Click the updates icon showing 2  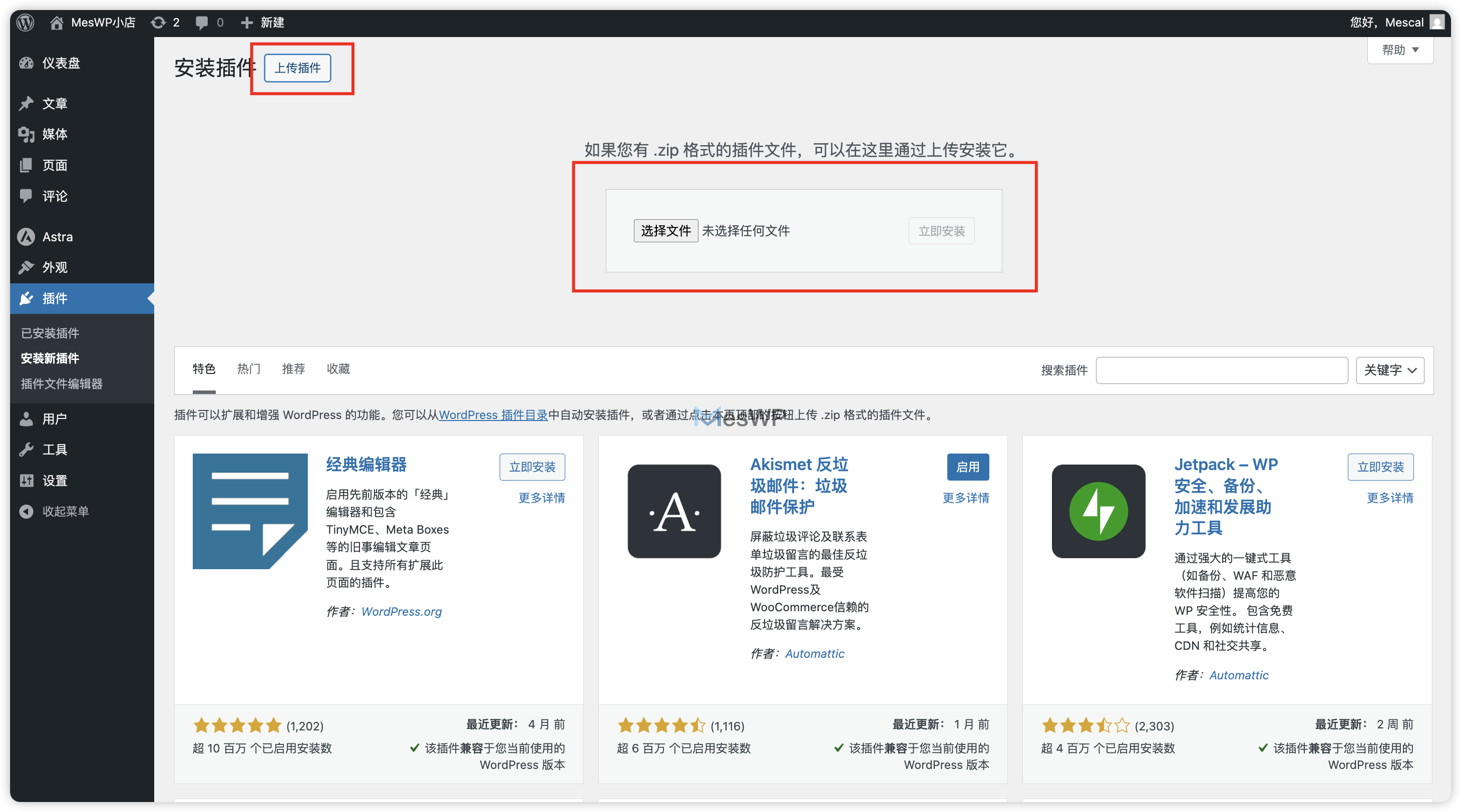pyautogui.click(x=158, y=23)
